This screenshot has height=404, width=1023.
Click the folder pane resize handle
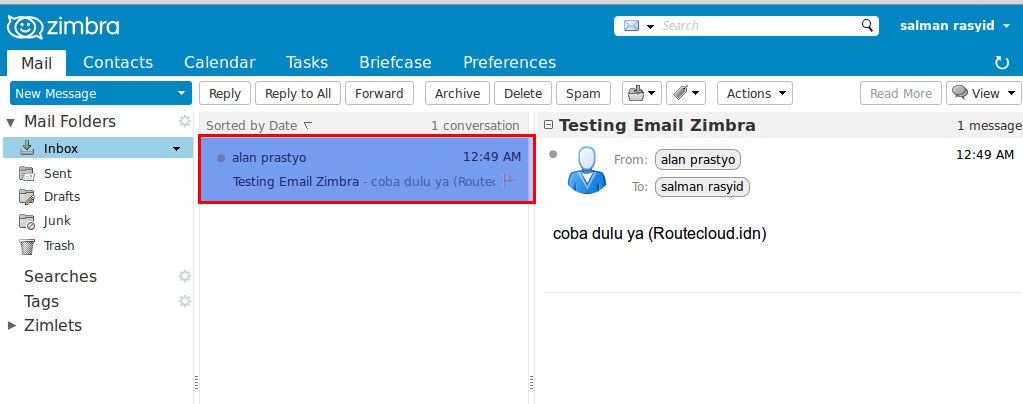[x=196, y=382]
